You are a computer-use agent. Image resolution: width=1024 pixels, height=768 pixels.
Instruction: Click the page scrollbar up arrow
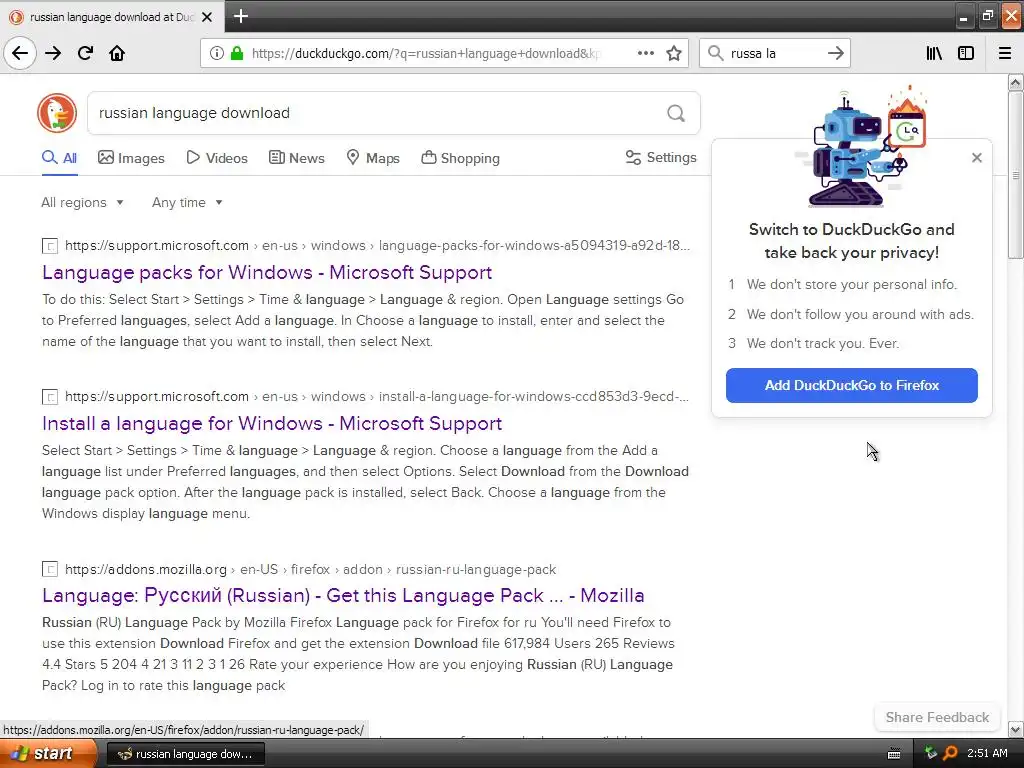pos(1015,82)
